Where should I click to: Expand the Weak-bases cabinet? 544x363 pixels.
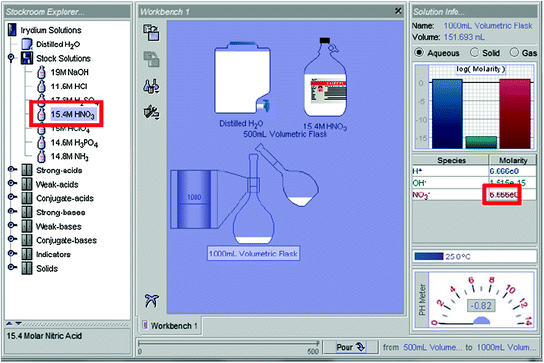(11, 225)
